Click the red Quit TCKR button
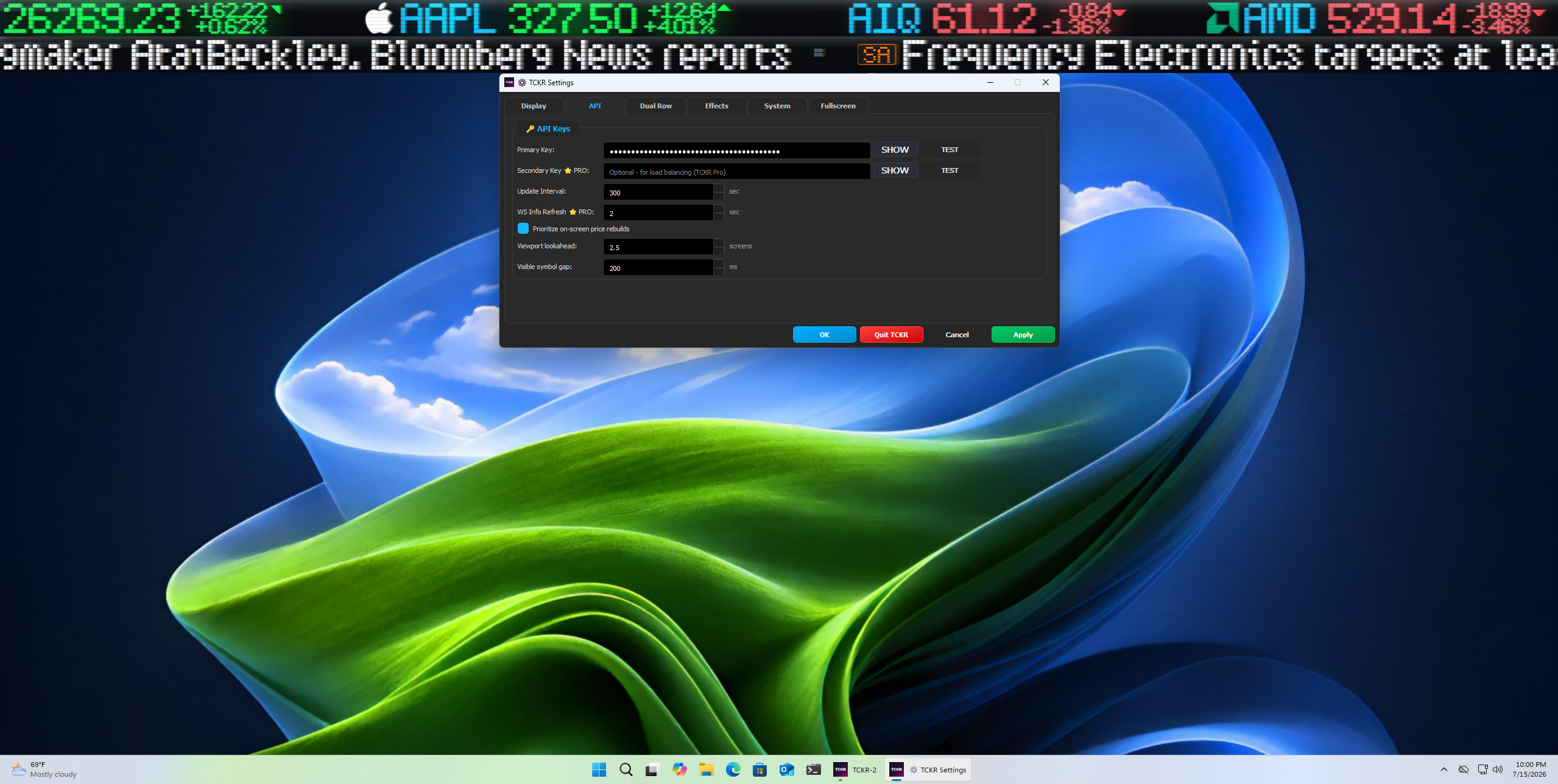 (x=891, y=335)
